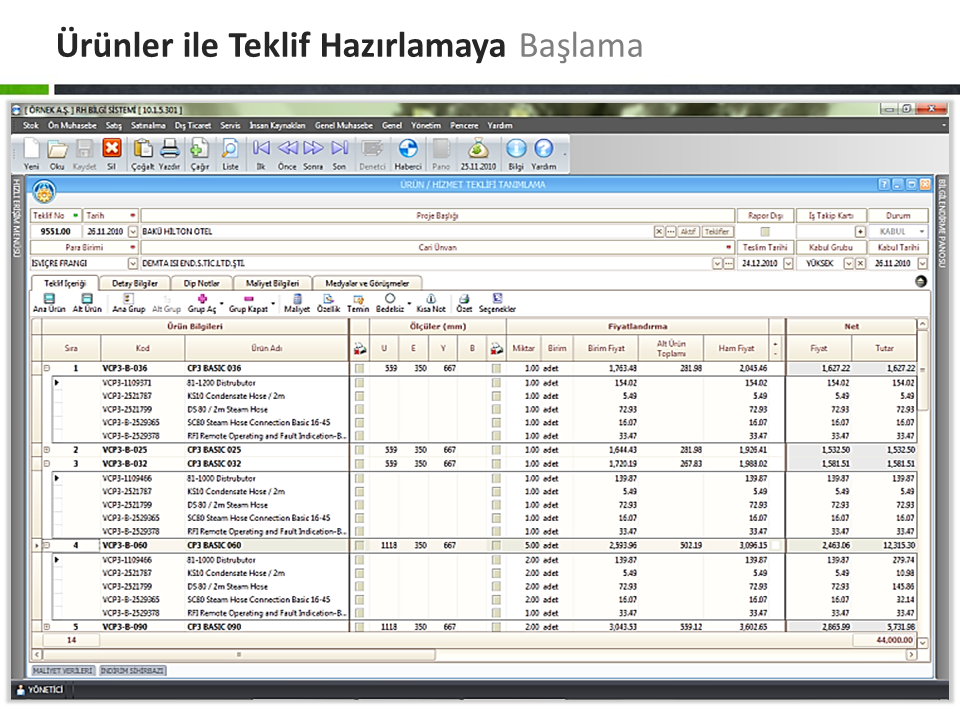The width and height of the screenshot is (960, 720).
Task: Click the Aktif button
Action: (x=689, y=231)
